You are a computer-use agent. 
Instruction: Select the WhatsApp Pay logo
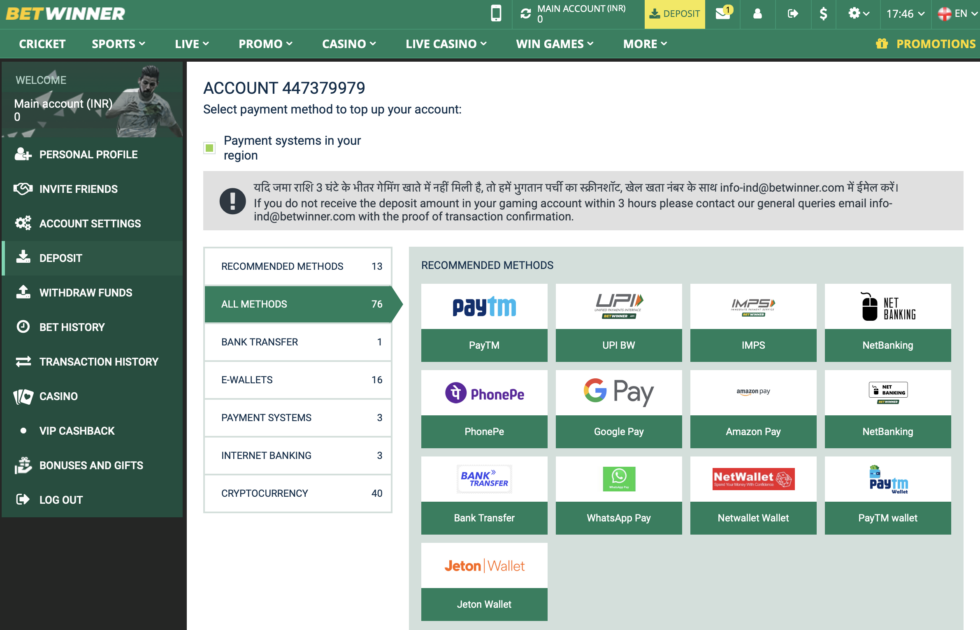click(x=619, y=479)
